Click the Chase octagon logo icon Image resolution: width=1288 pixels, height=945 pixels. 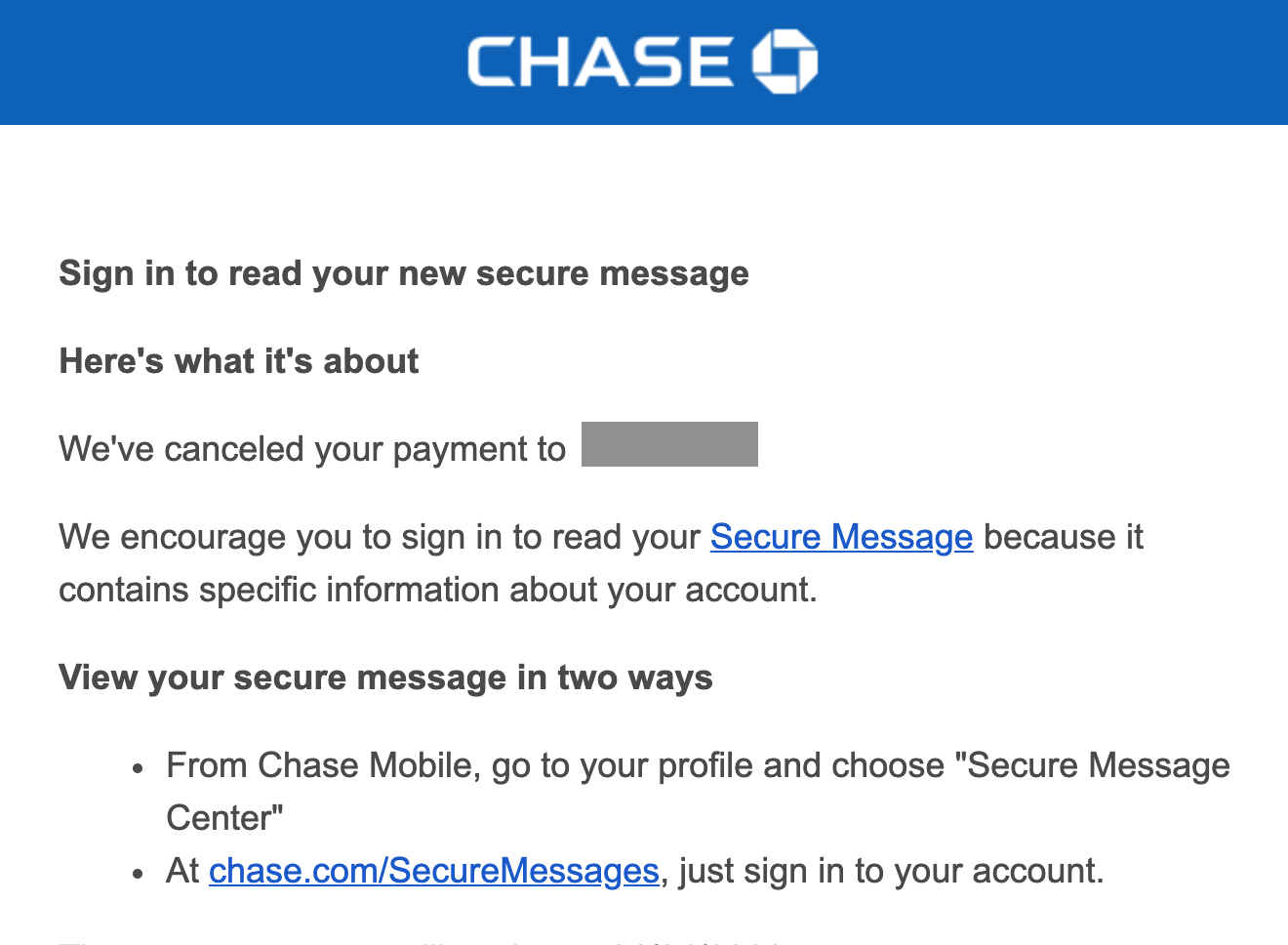click(785, 62)
